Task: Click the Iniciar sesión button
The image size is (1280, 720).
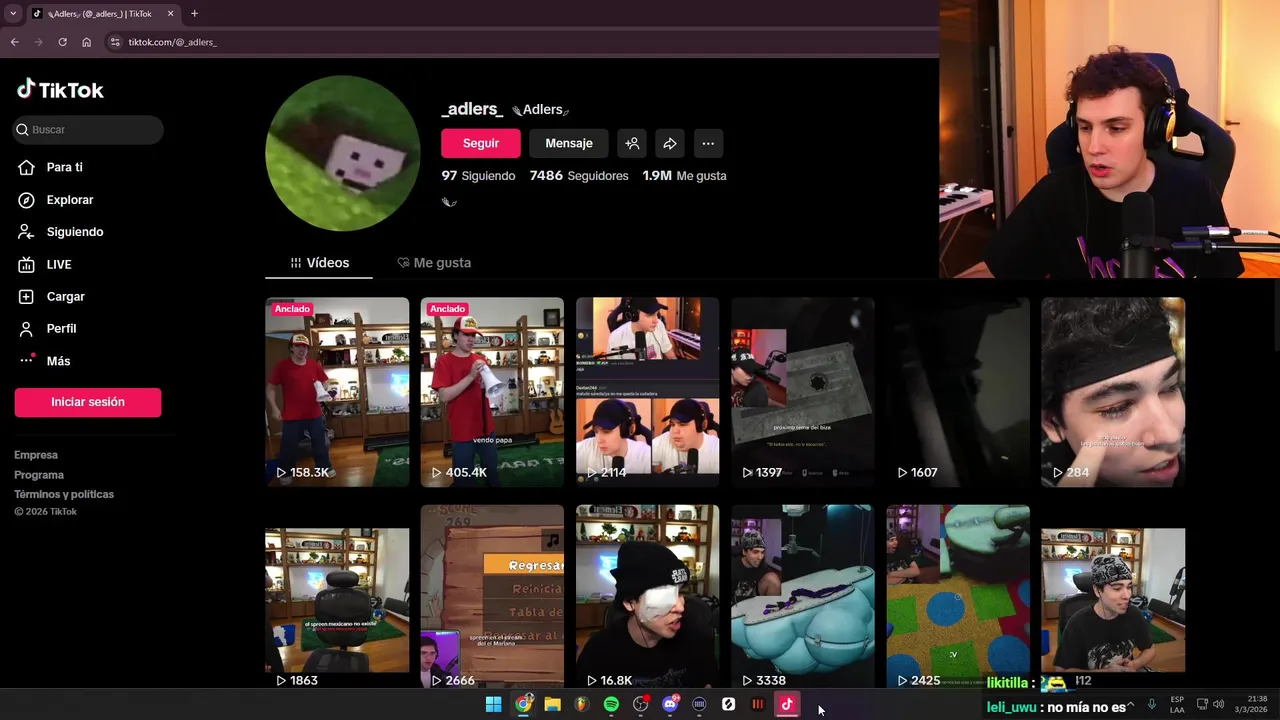Action: tap(88, 402)
